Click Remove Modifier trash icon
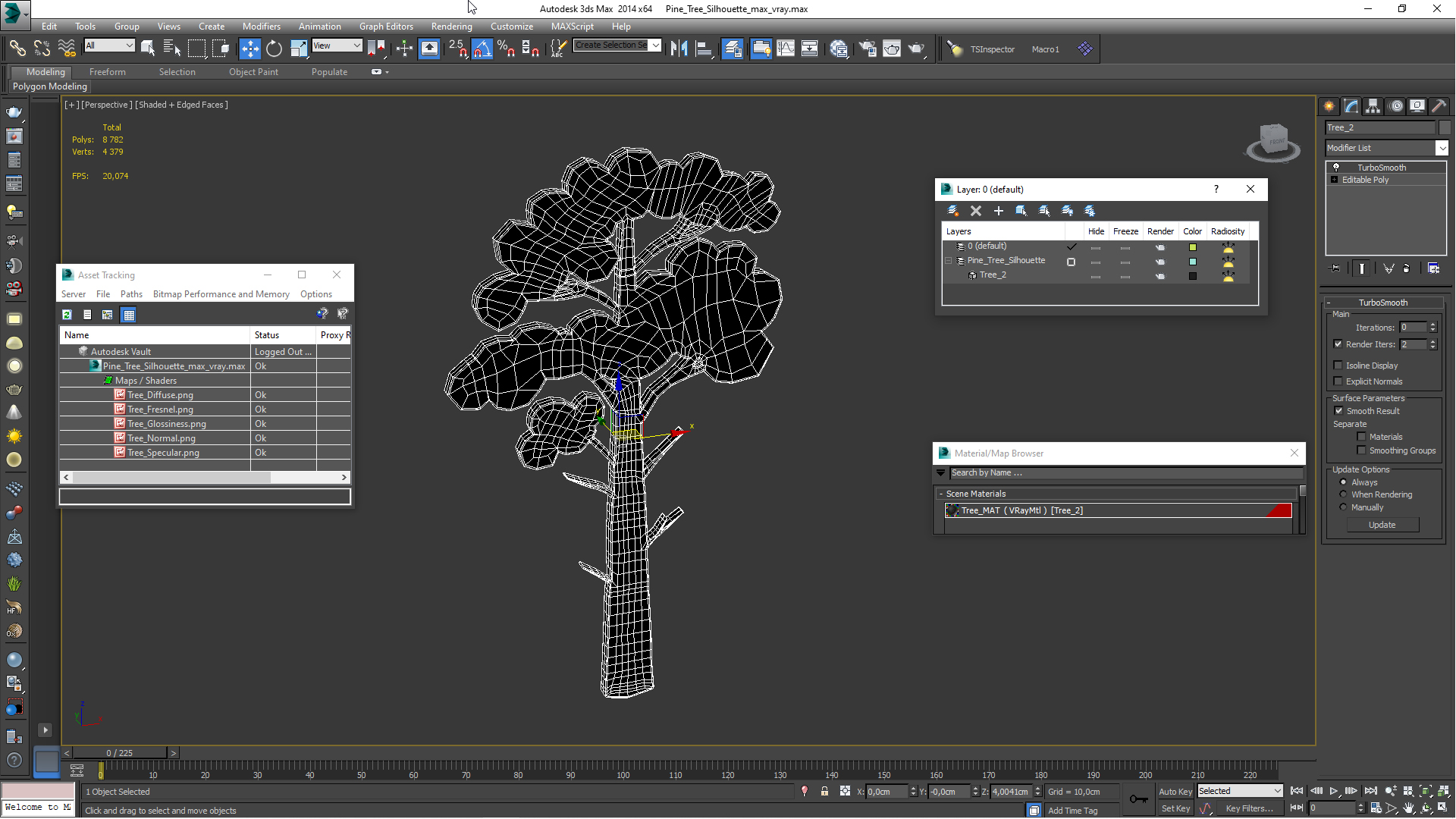Screen dimensions: 1456x819 [1407, 268]
